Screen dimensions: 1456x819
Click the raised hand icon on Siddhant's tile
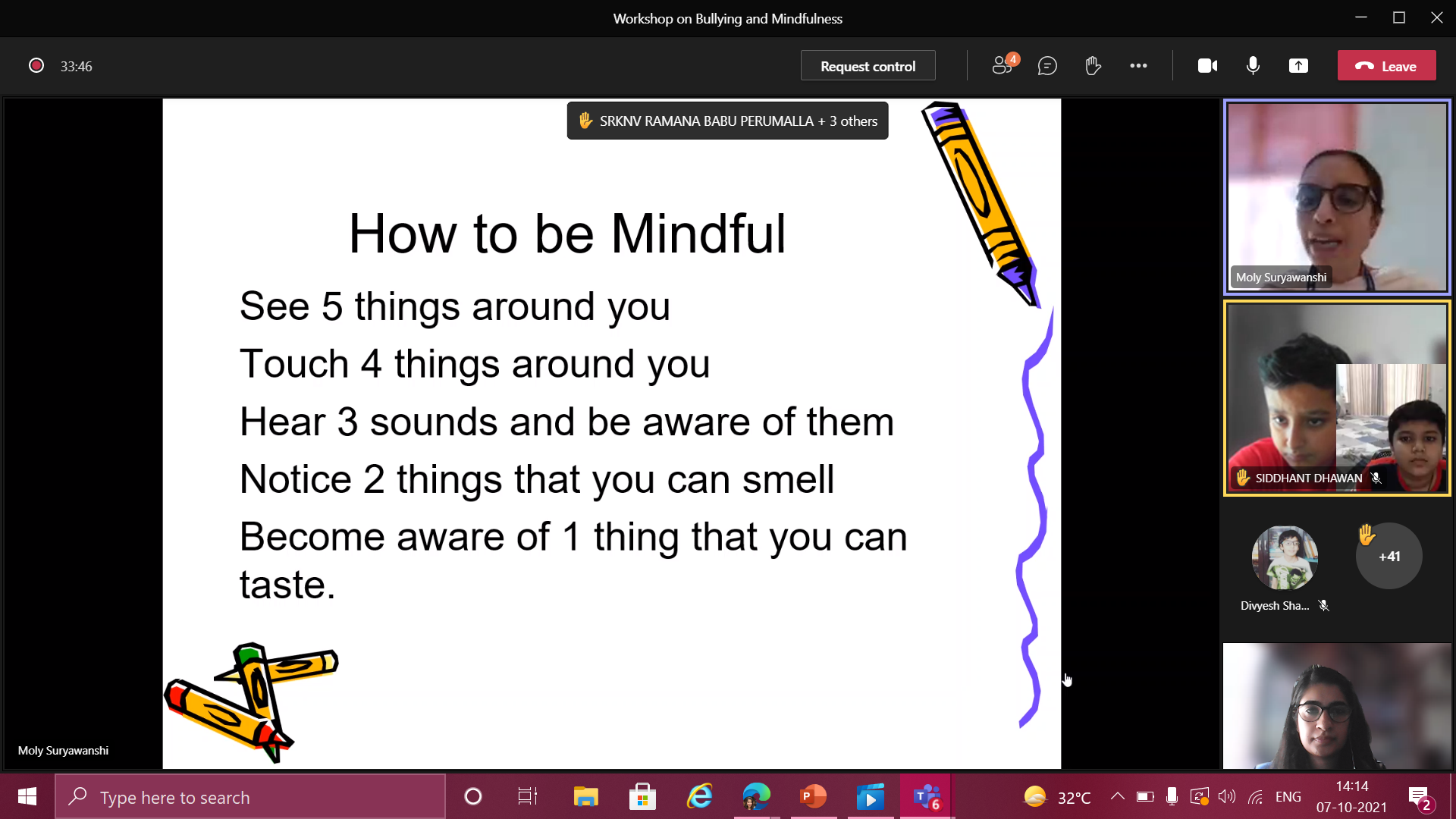point(1242,478)
